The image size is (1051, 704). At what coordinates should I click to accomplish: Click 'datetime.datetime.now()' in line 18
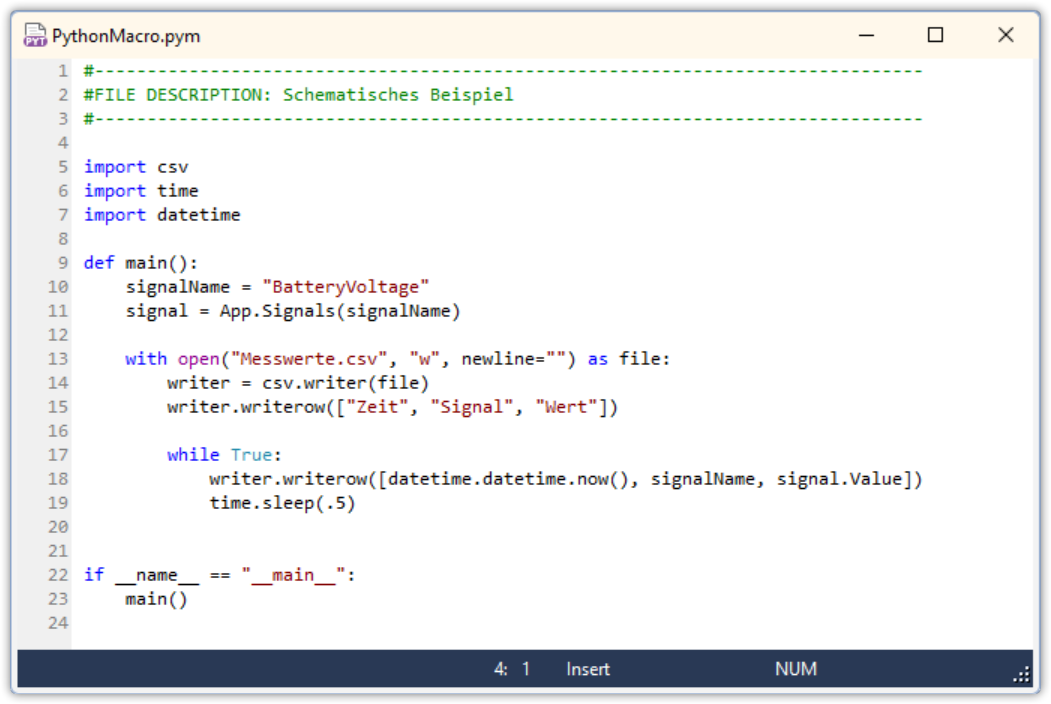(x=508, y=479)
